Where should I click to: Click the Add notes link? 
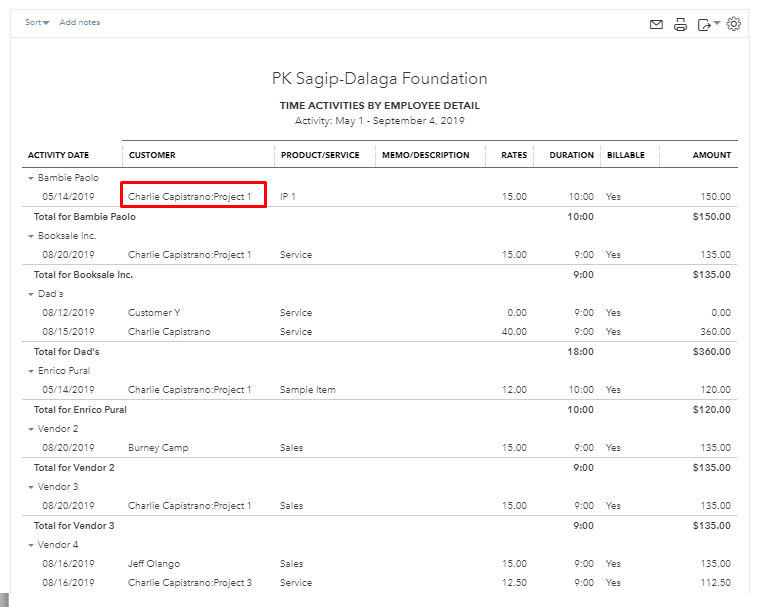point(80,22)
